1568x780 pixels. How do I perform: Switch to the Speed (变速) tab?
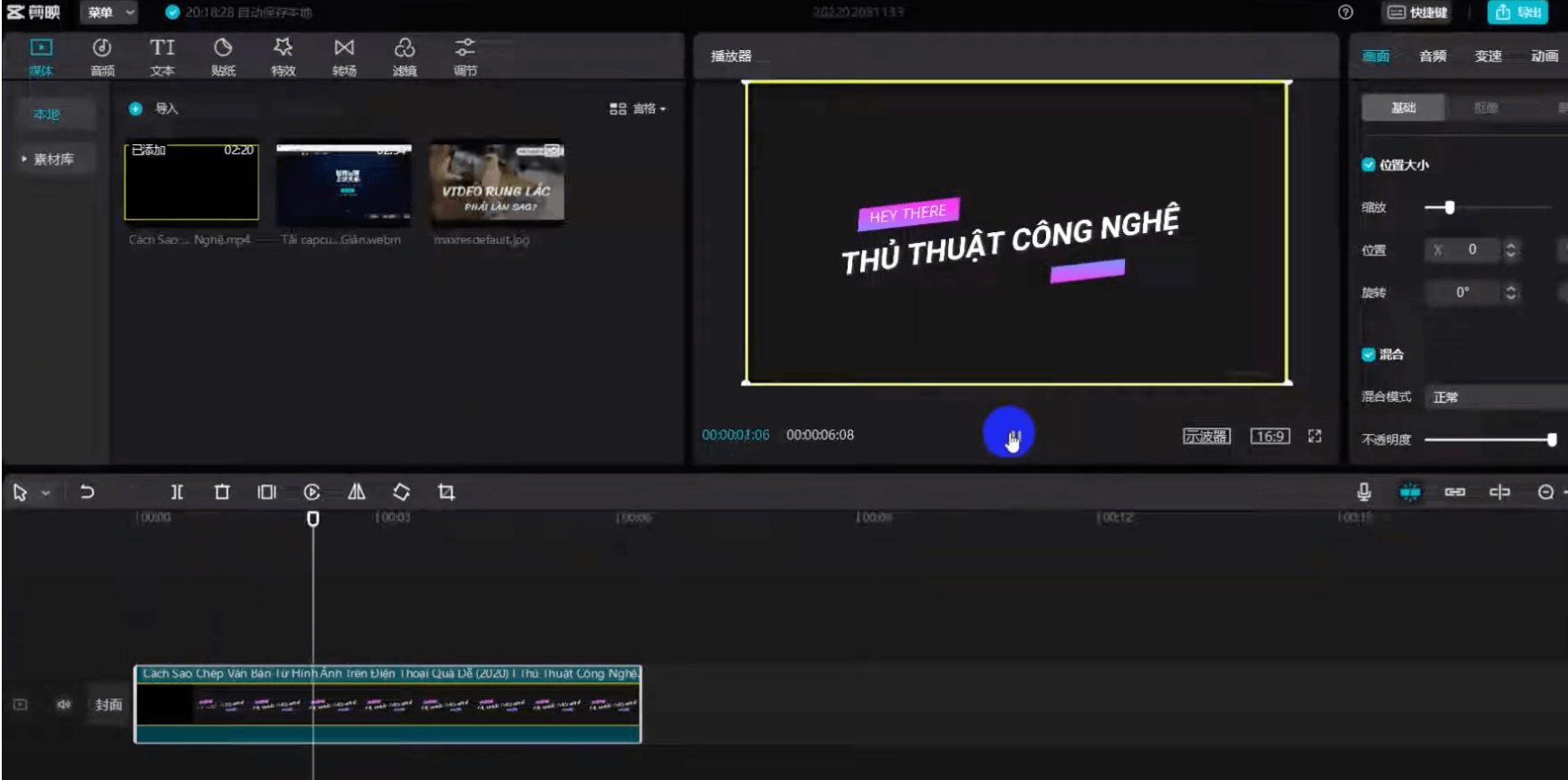[1488, 56]
